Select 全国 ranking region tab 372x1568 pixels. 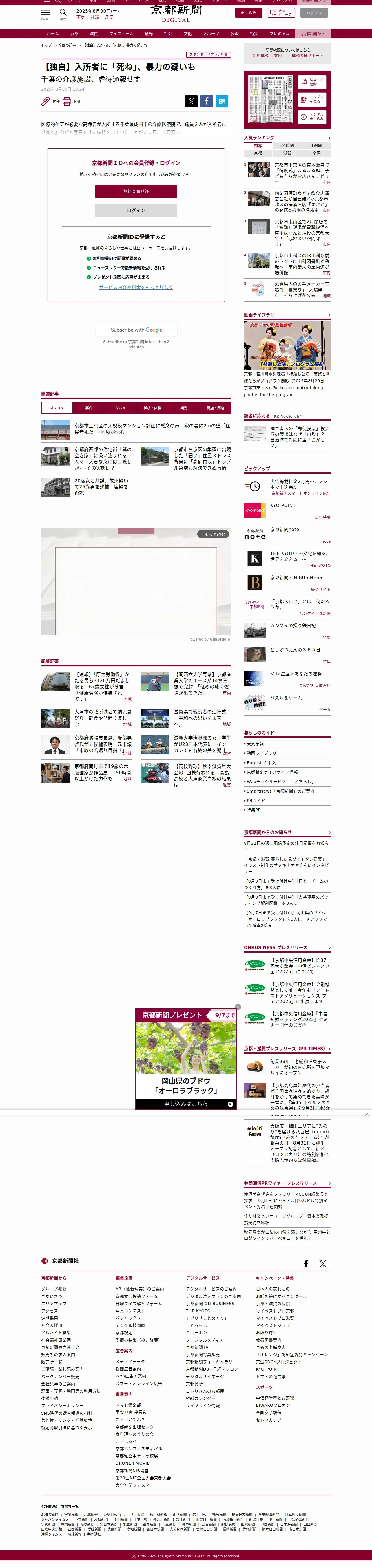coord(317,153)
